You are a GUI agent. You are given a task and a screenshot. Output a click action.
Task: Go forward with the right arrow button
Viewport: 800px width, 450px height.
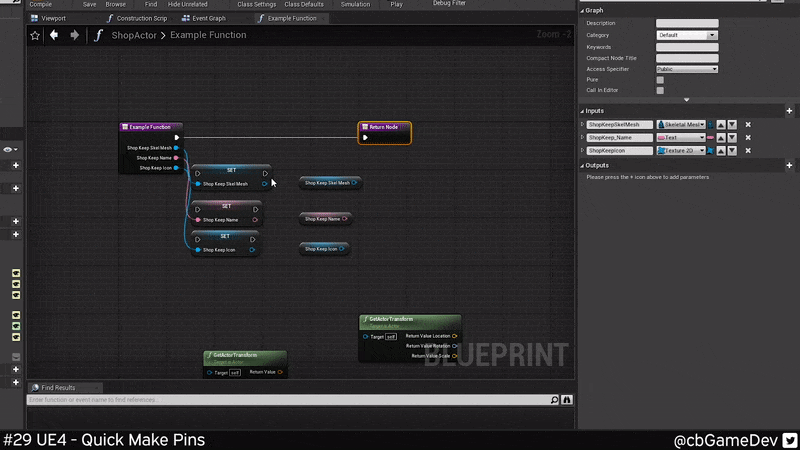point(74,35)
